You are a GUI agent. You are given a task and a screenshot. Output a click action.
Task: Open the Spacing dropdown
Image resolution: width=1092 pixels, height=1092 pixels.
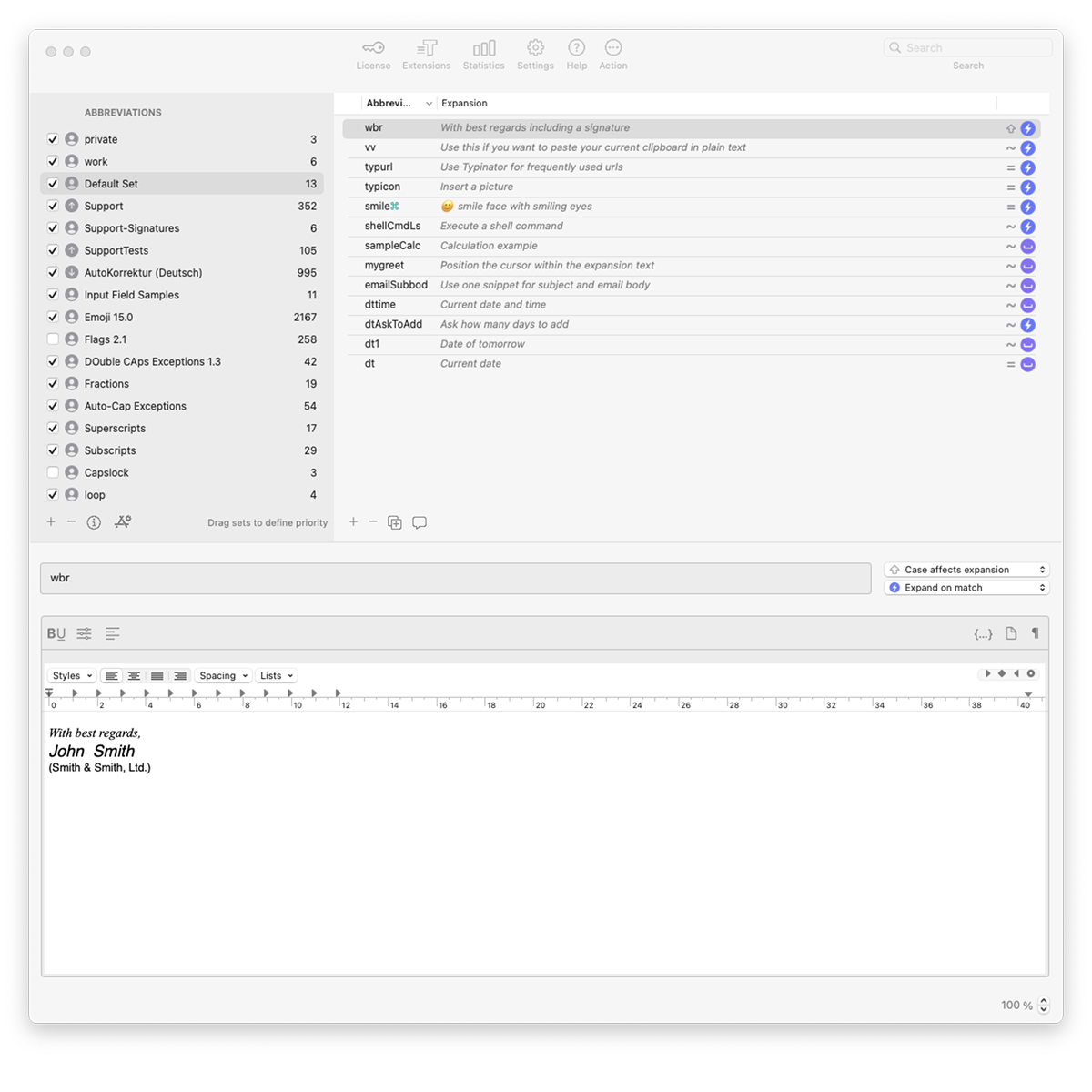click(x=223, y=676)
